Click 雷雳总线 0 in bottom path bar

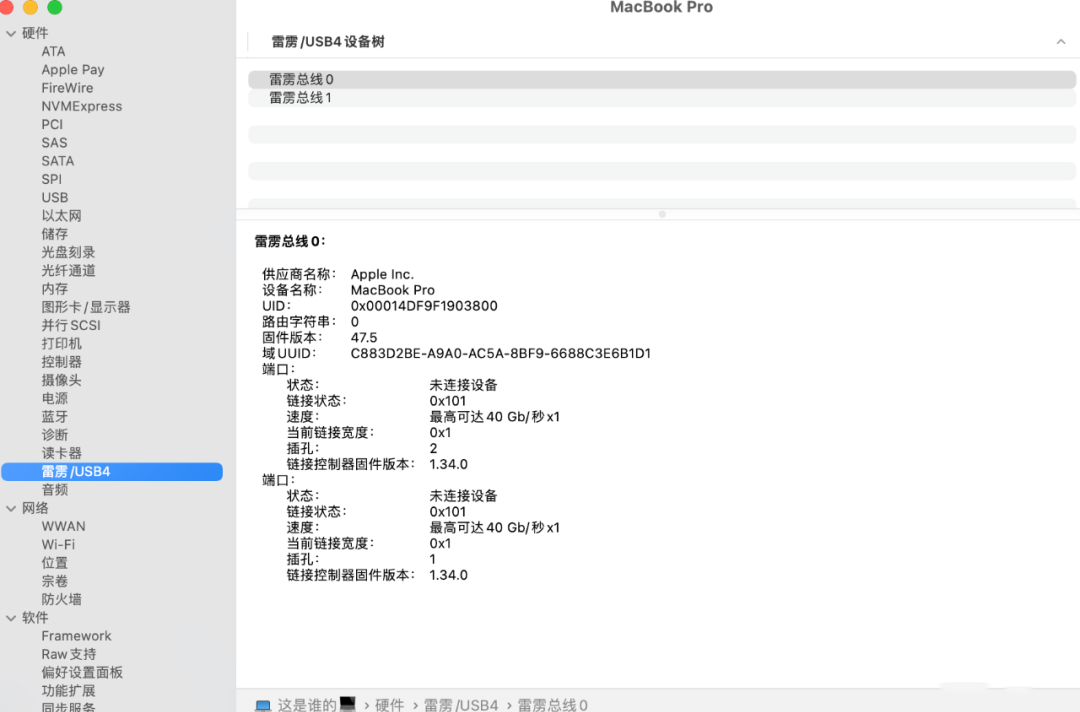coord(552,704)
